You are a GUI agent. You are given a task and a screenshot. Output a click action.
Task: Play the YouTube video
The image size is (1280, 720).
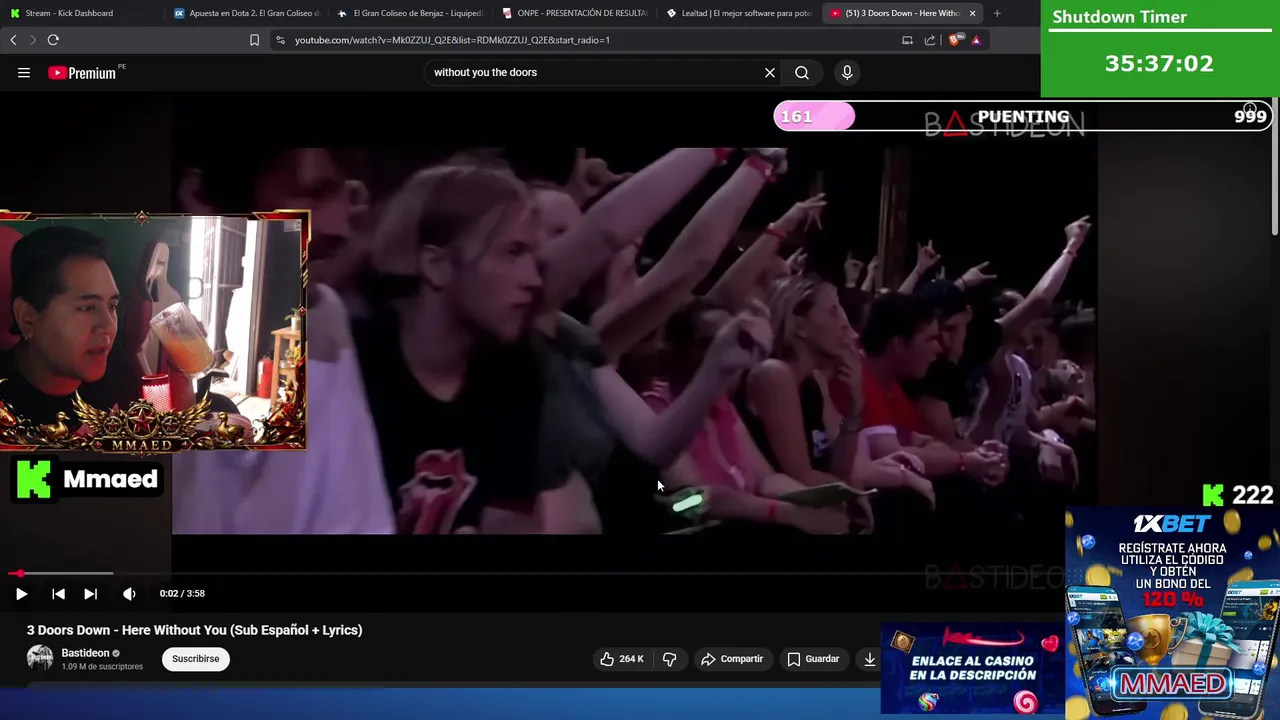pos(21,593)
